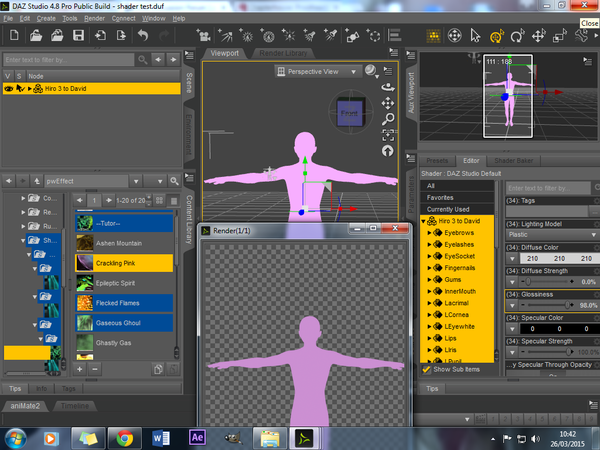
Task: Click the viewport frame selection icon
Action: [x=388, y=135]
